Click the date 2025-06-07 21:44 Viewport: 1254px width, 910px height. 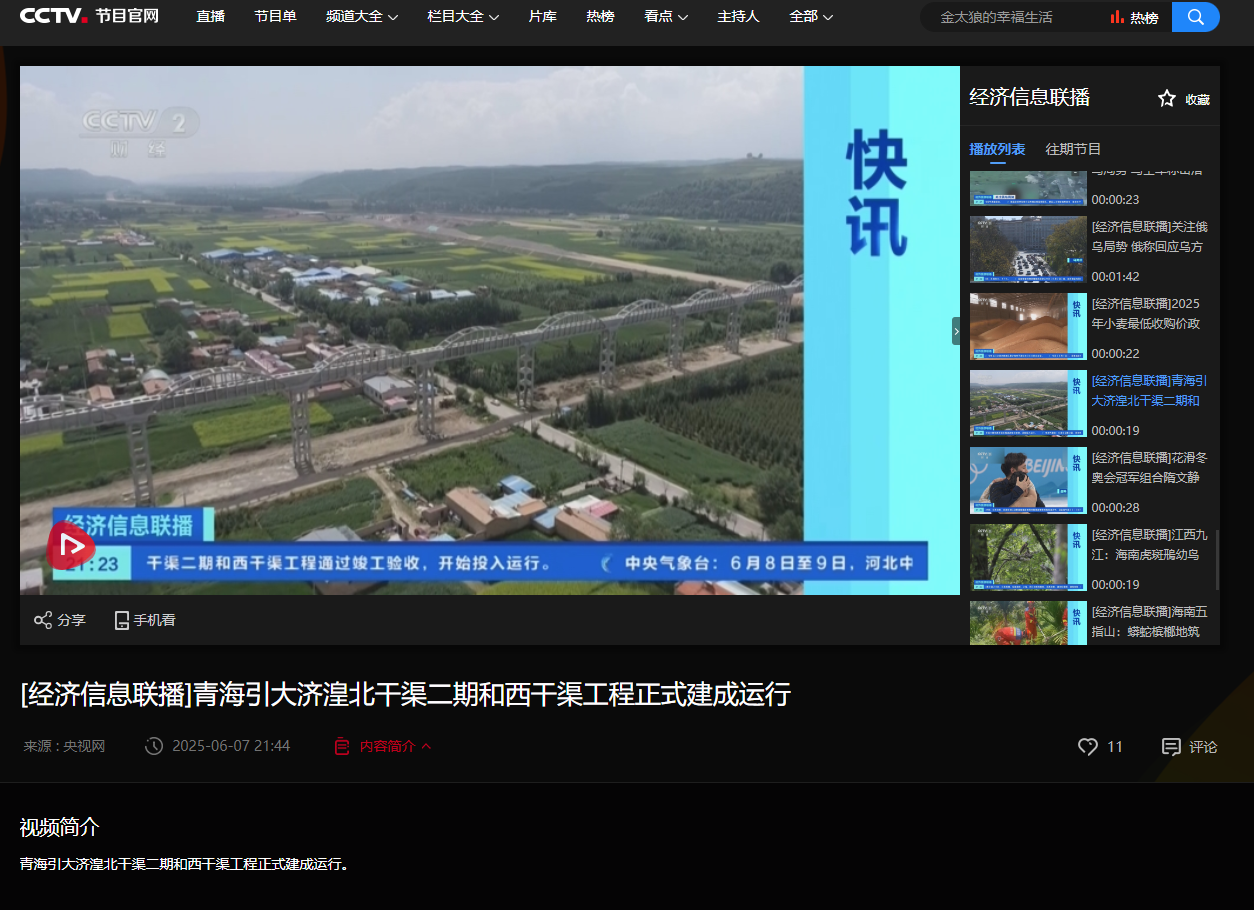pyautogui.click(x=231, y=746)
